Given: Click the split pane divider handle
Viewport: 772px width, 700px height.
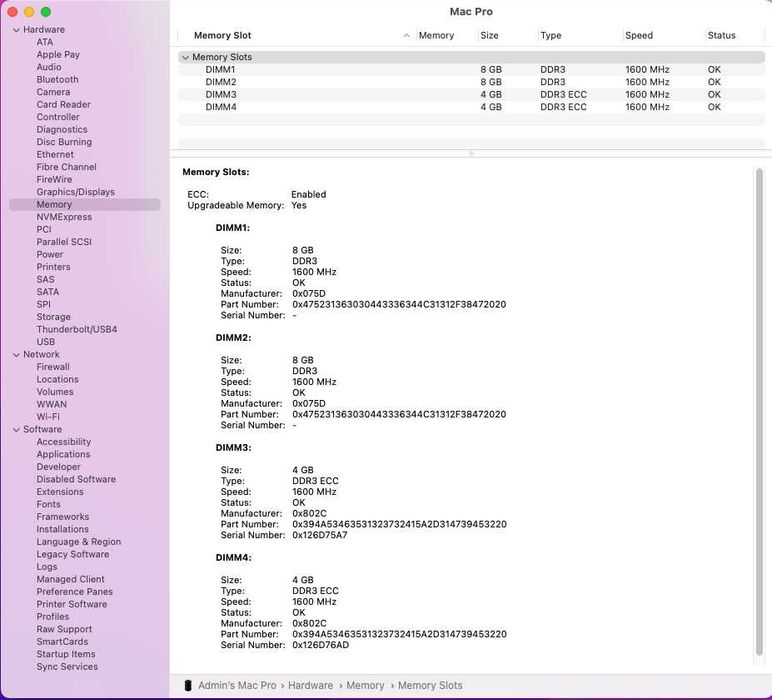Looking at the screenshot, I should coord(471,154).
